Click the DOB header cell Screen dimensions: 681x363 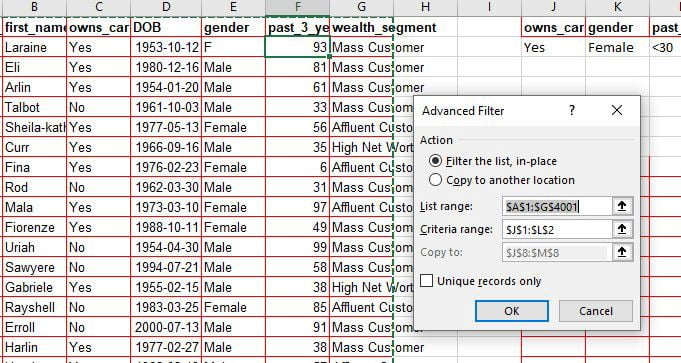(166, 27)
